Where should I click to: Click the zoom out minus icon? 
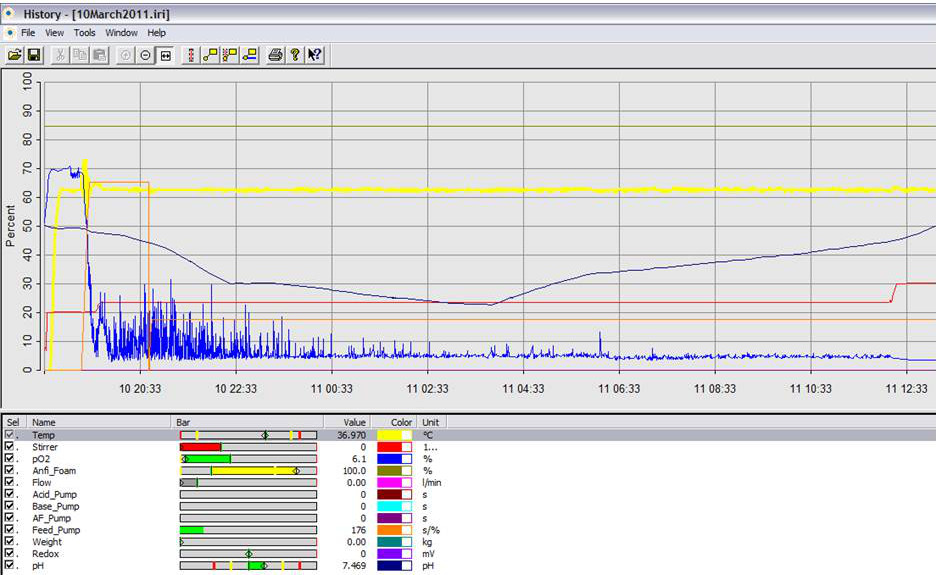[146, 55]
